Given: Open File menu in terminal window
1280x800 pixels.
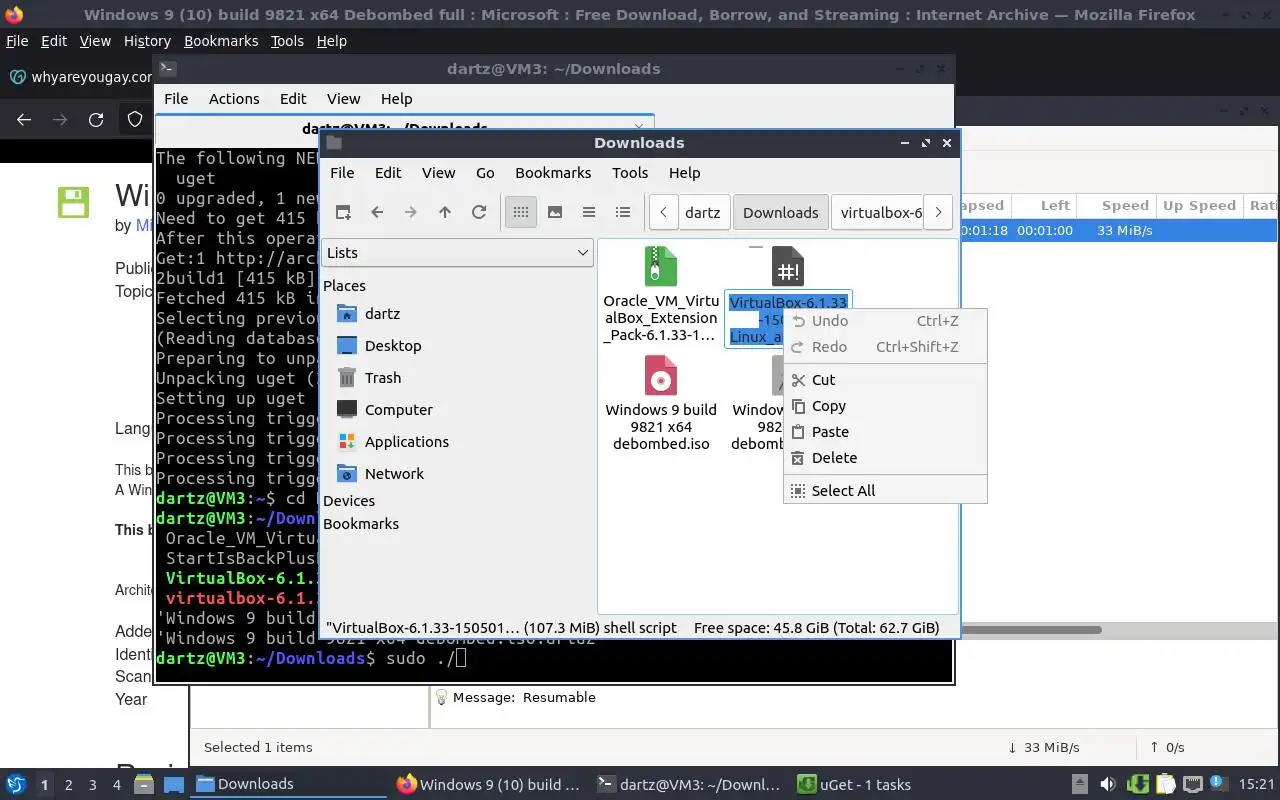Looking at the screenshot, I should pyautogui.click(x=176, y=98).
